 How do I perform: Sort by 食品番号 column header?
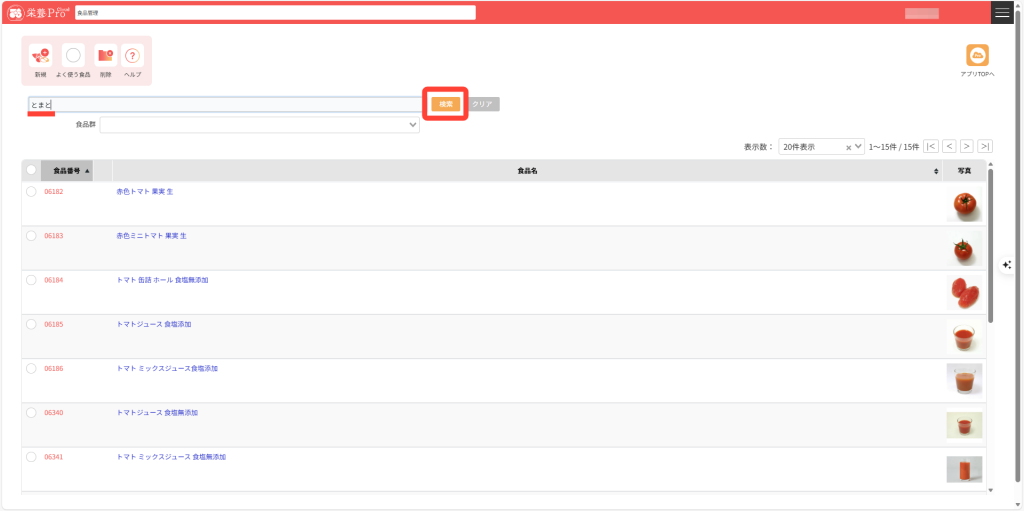click(67, 171)
